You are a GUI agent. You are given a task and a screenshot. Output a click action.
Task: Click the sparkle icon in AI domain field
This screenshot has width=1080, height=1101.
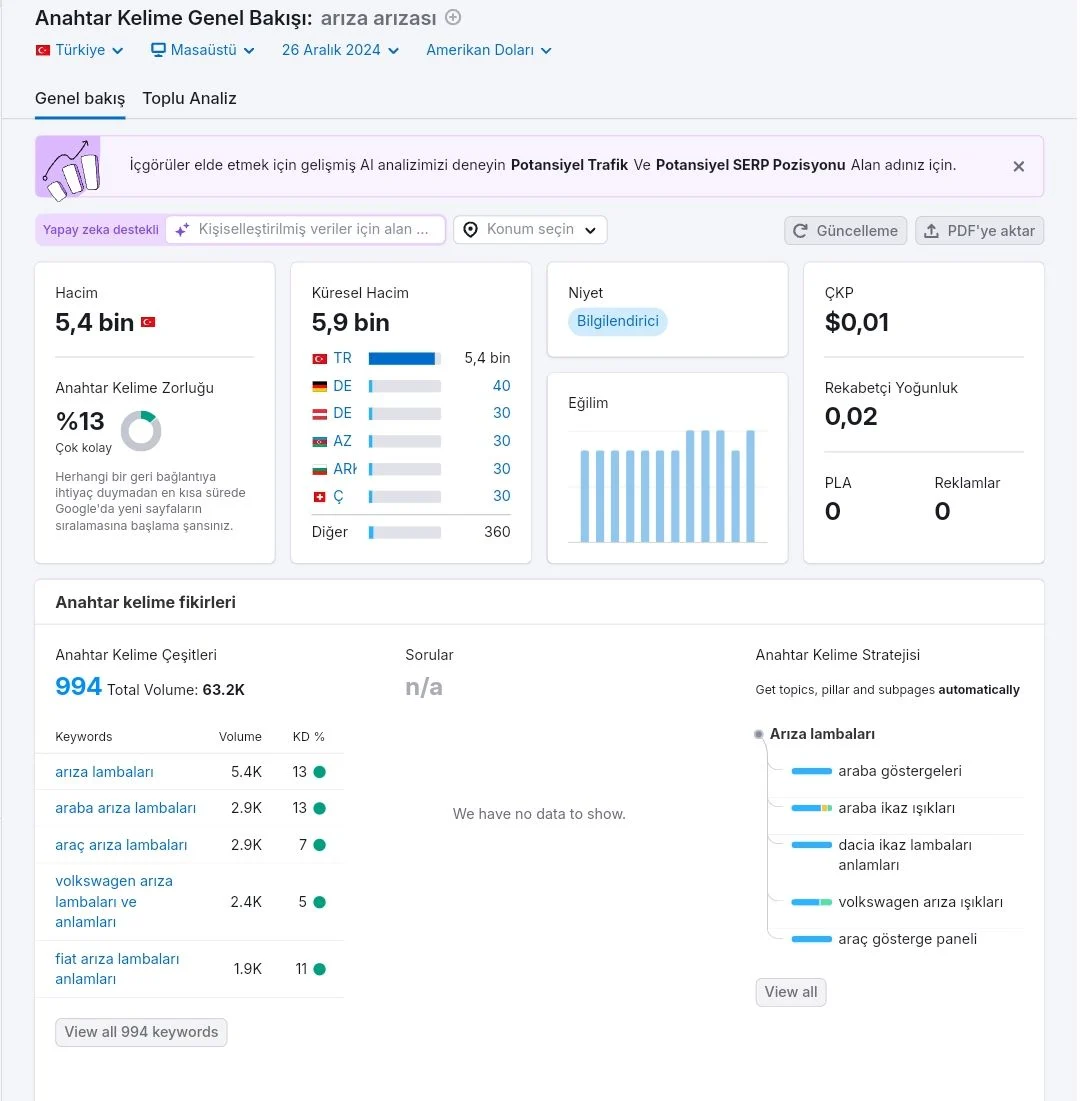(x=182, y=230)
